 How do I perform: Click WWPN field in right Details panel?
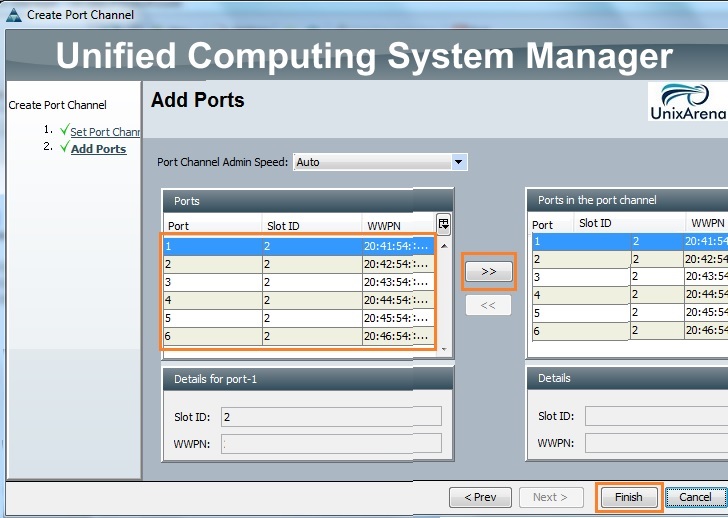click(x=656, y=443)
